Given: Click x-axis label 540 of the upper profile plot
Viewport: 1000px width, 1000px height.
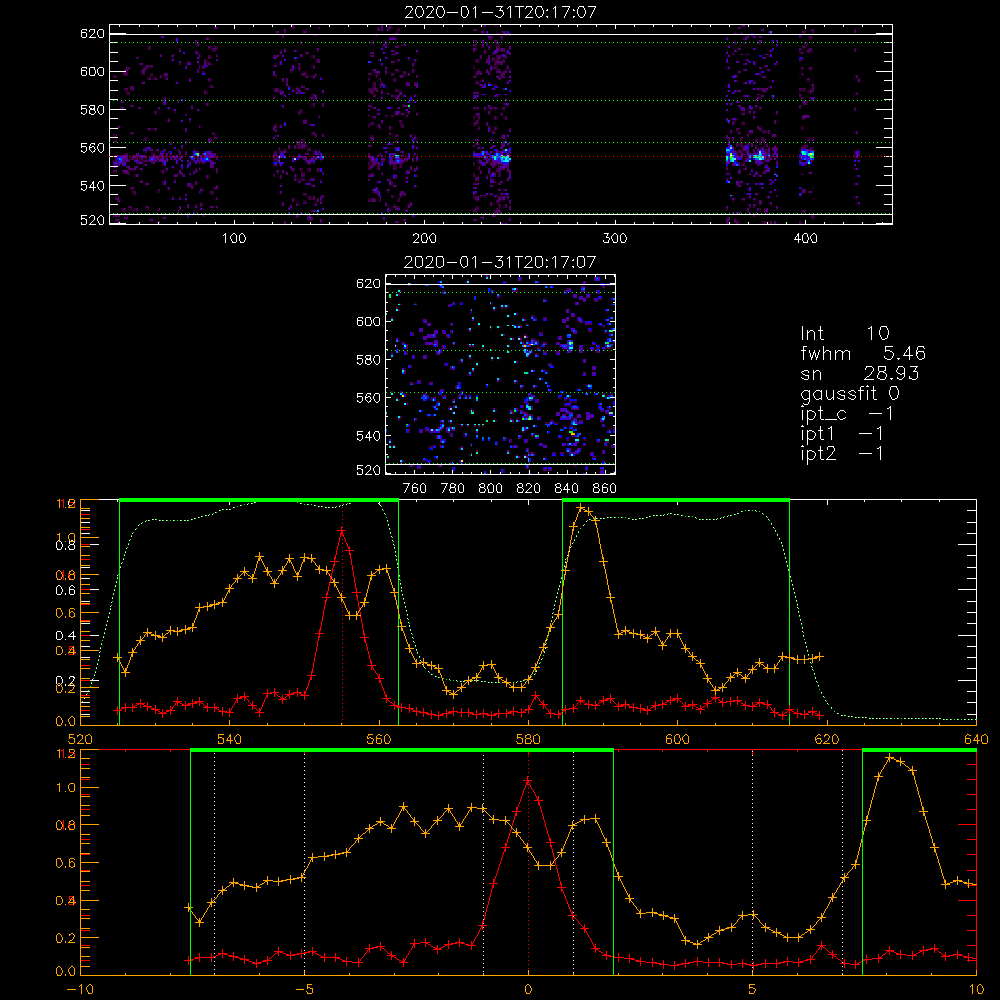Looking at the screenshot, I should pos(230,739).
